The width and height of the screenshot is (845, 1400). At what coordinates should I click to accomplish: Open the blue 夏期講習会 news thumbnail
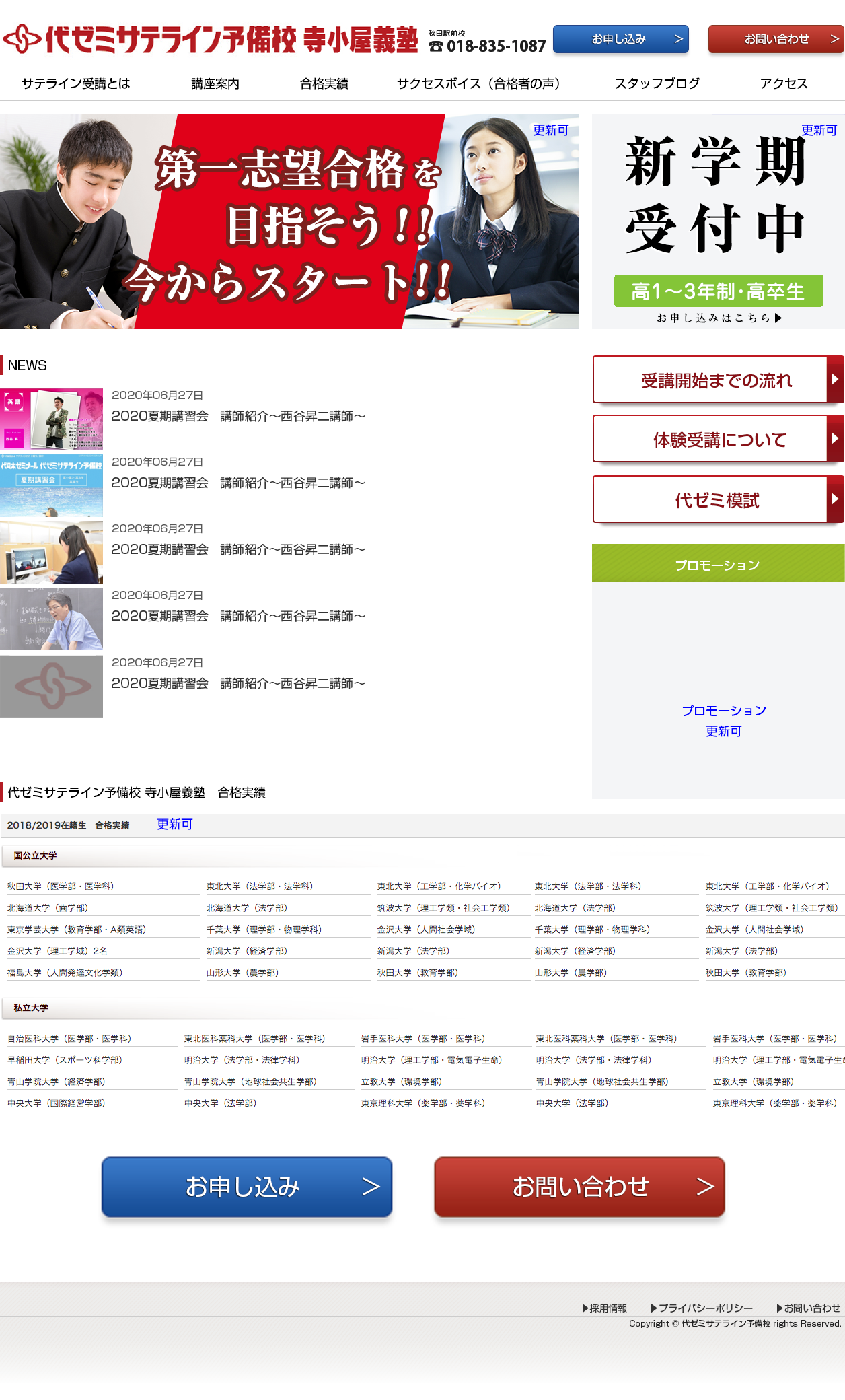point(51,485)
